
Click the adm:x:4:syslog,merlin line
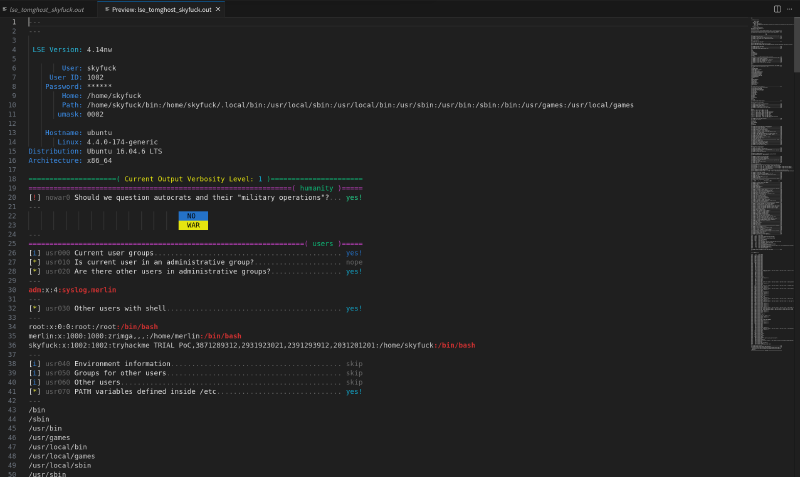[x=72, y=290]
